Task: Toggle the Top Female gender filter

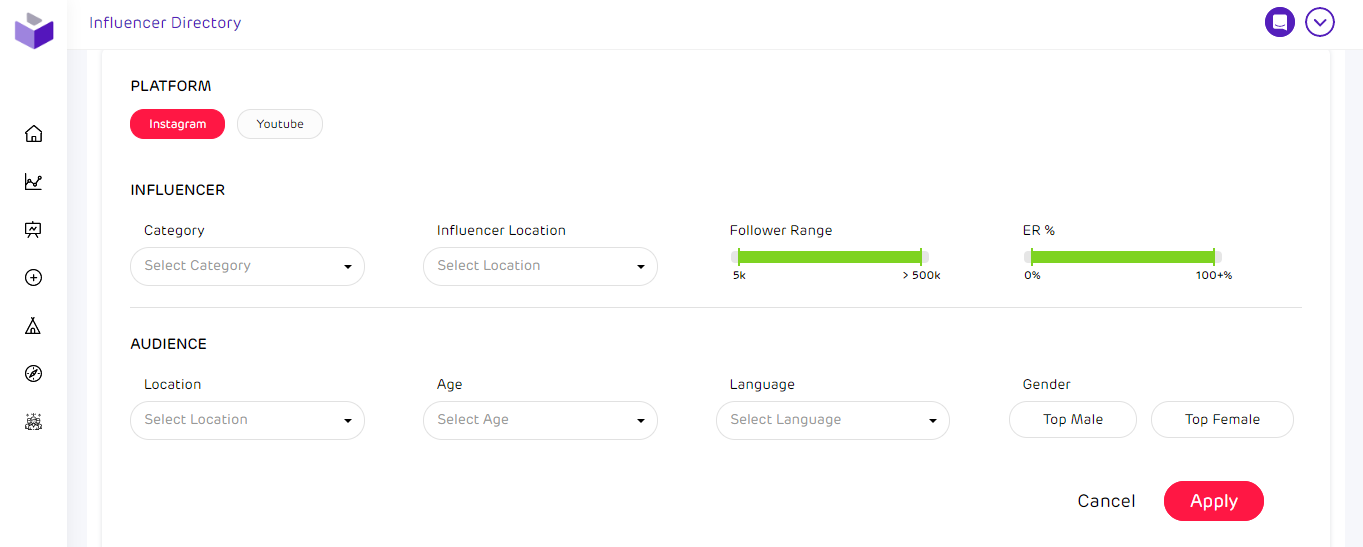Action: pos(1222,420)
